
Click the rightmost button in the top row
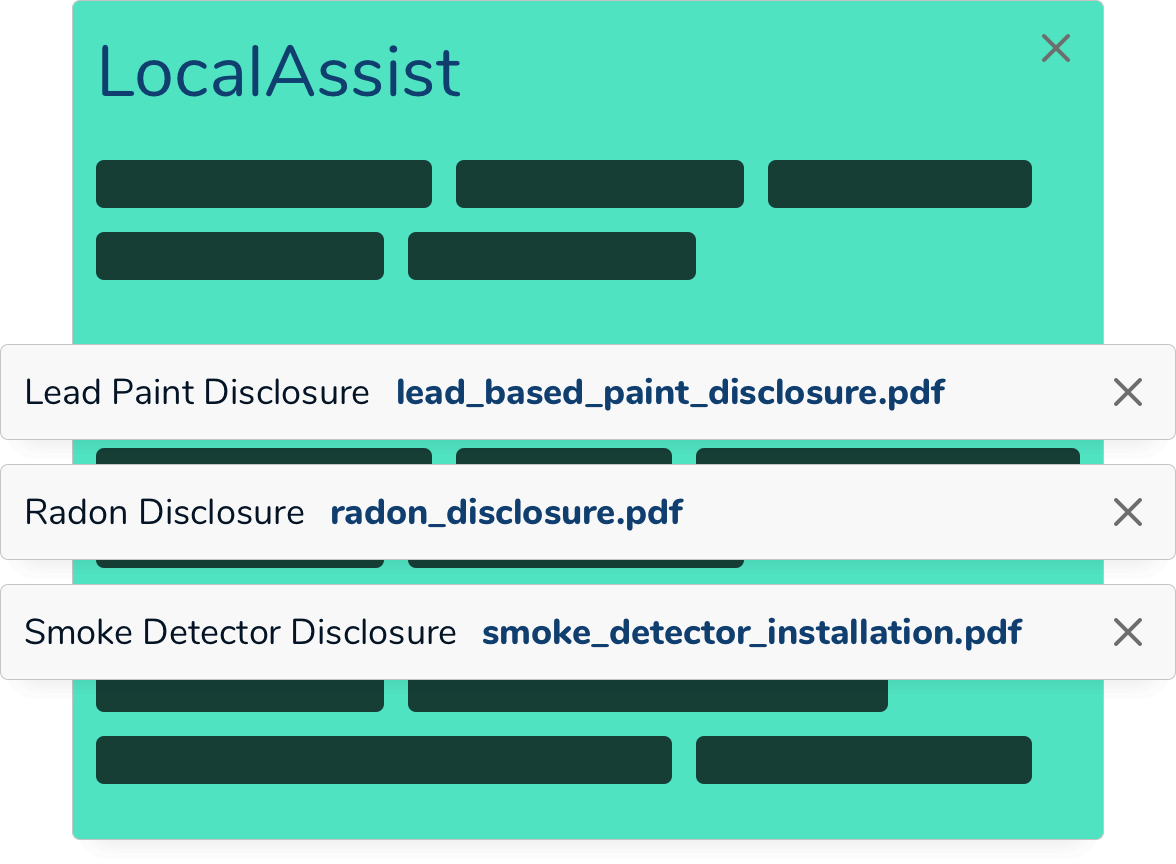(x=899, y=183)
